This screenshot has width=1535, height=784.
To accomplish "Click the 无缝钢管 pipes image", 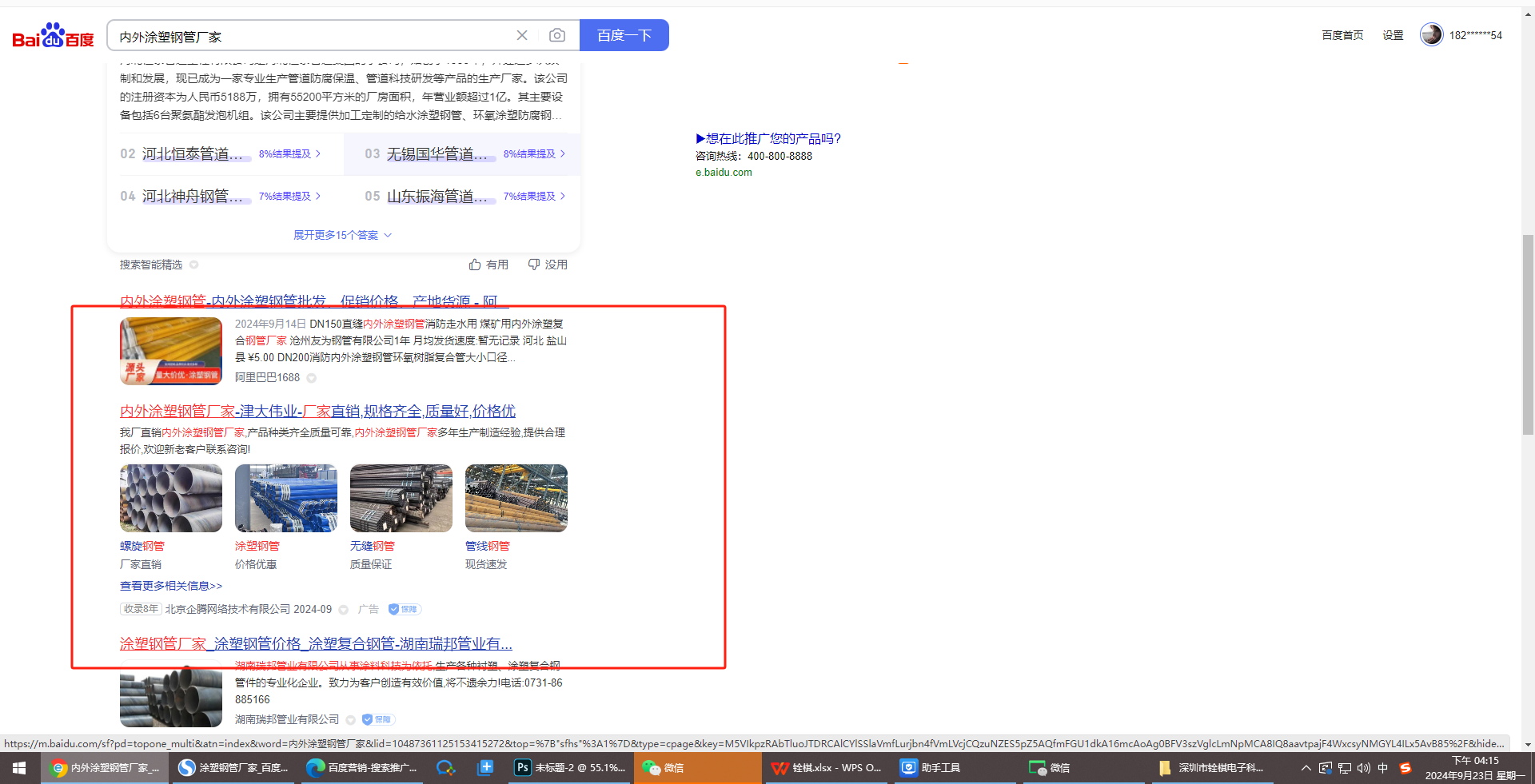I will click(x=401, y=498).
